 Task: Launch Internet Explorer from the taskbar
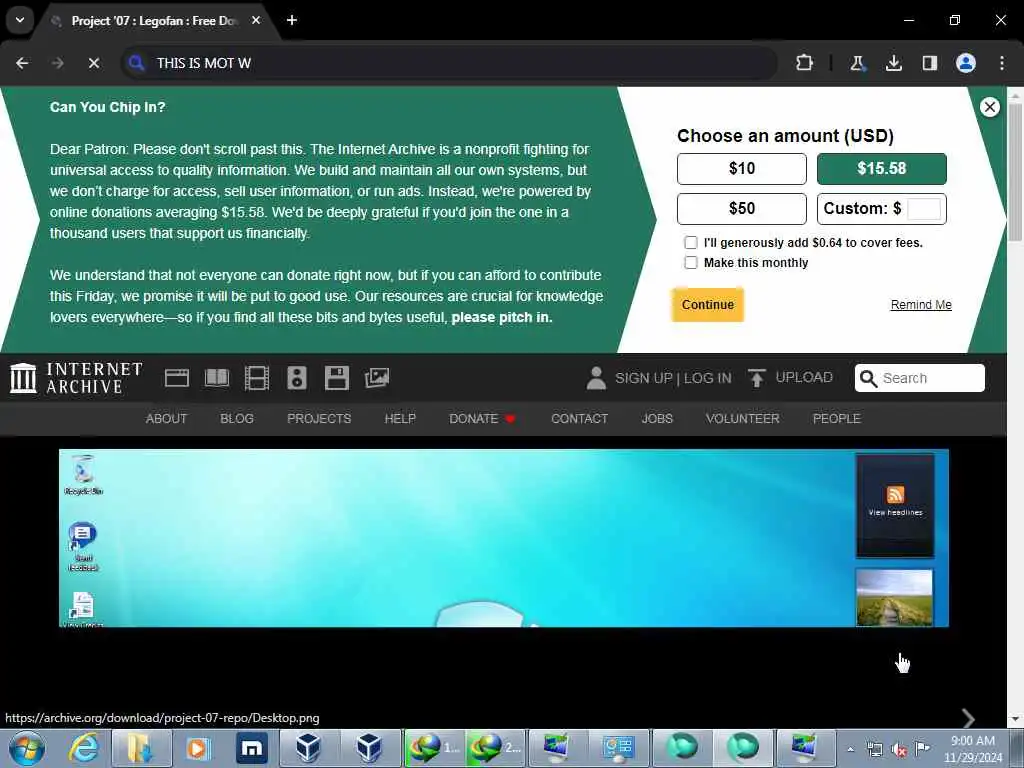tap(84, 748)
